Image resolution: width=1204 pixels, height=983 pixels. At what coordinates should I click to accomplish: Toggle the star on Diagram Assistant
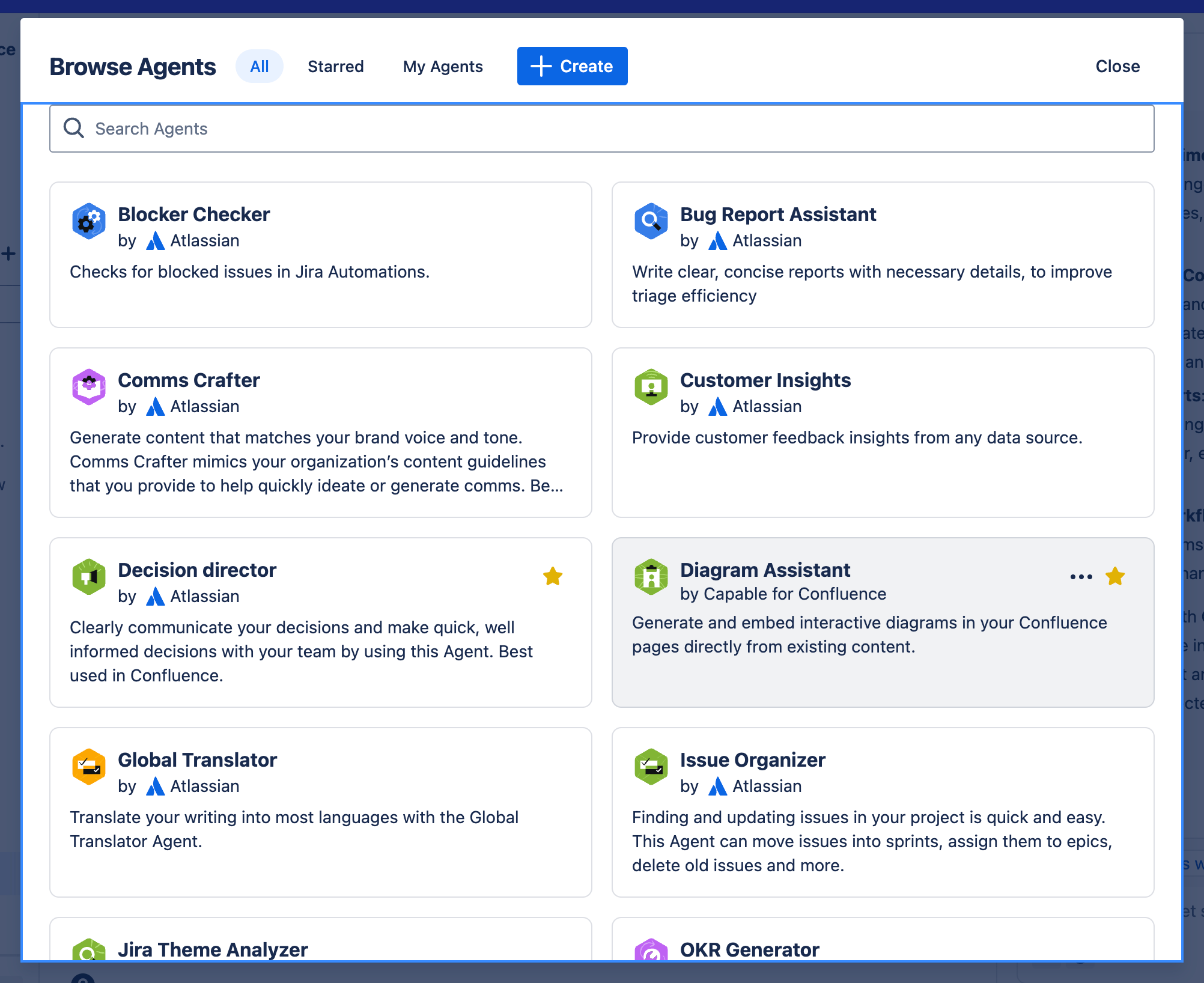tap(1115, 577)
